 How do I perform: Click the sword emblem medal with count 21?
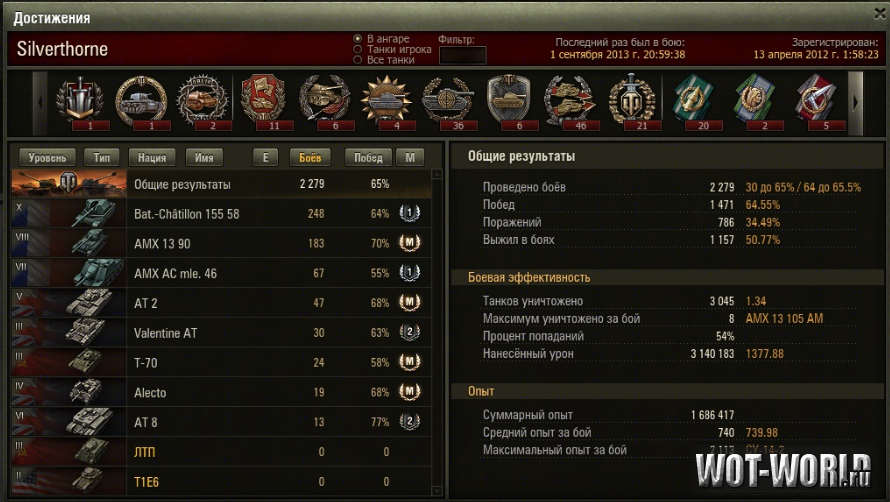click(x=632, y=101)
